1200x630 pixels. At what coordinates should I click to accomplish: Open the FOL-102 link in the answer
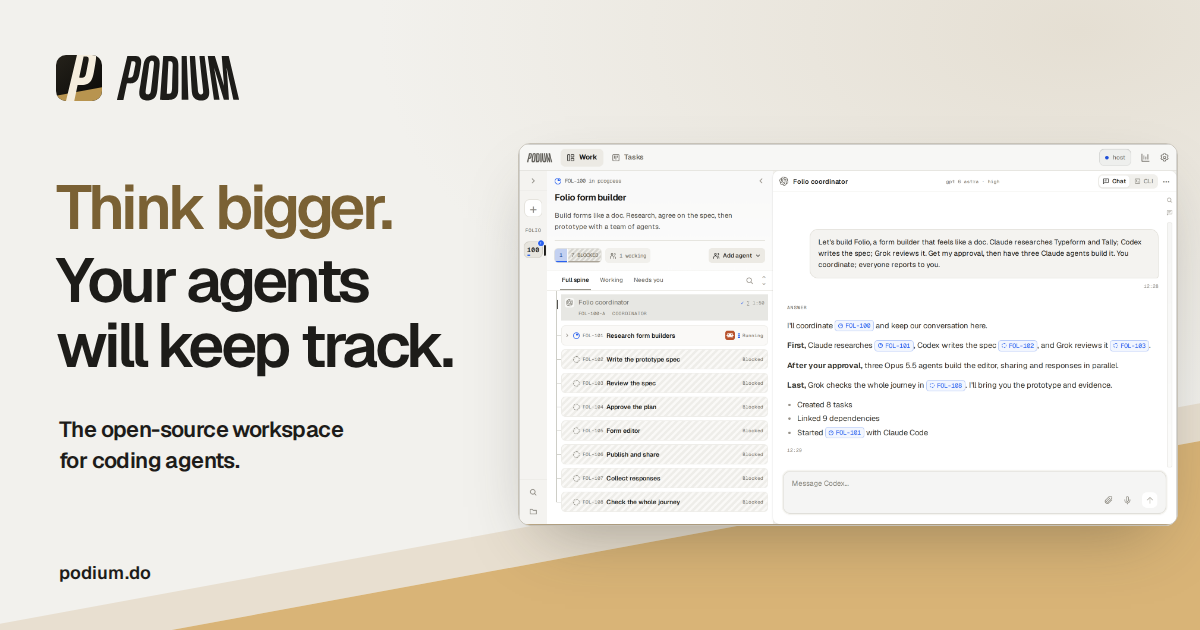[x=1018, y=345]
